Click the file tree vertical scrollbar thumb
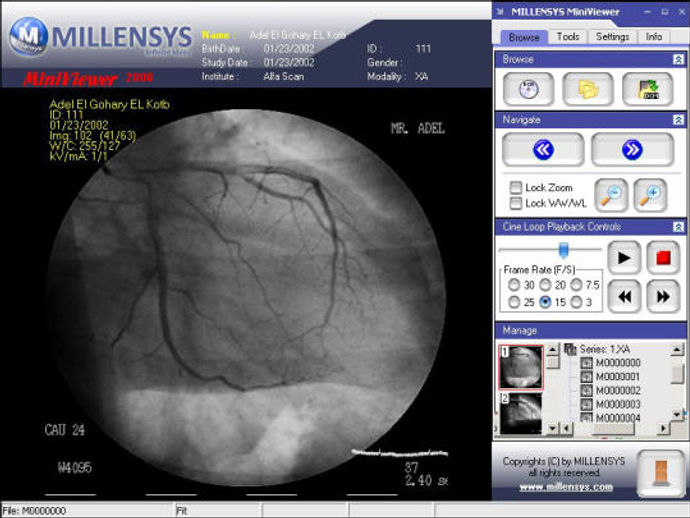The image size is (690, 518). pos(677,375)
